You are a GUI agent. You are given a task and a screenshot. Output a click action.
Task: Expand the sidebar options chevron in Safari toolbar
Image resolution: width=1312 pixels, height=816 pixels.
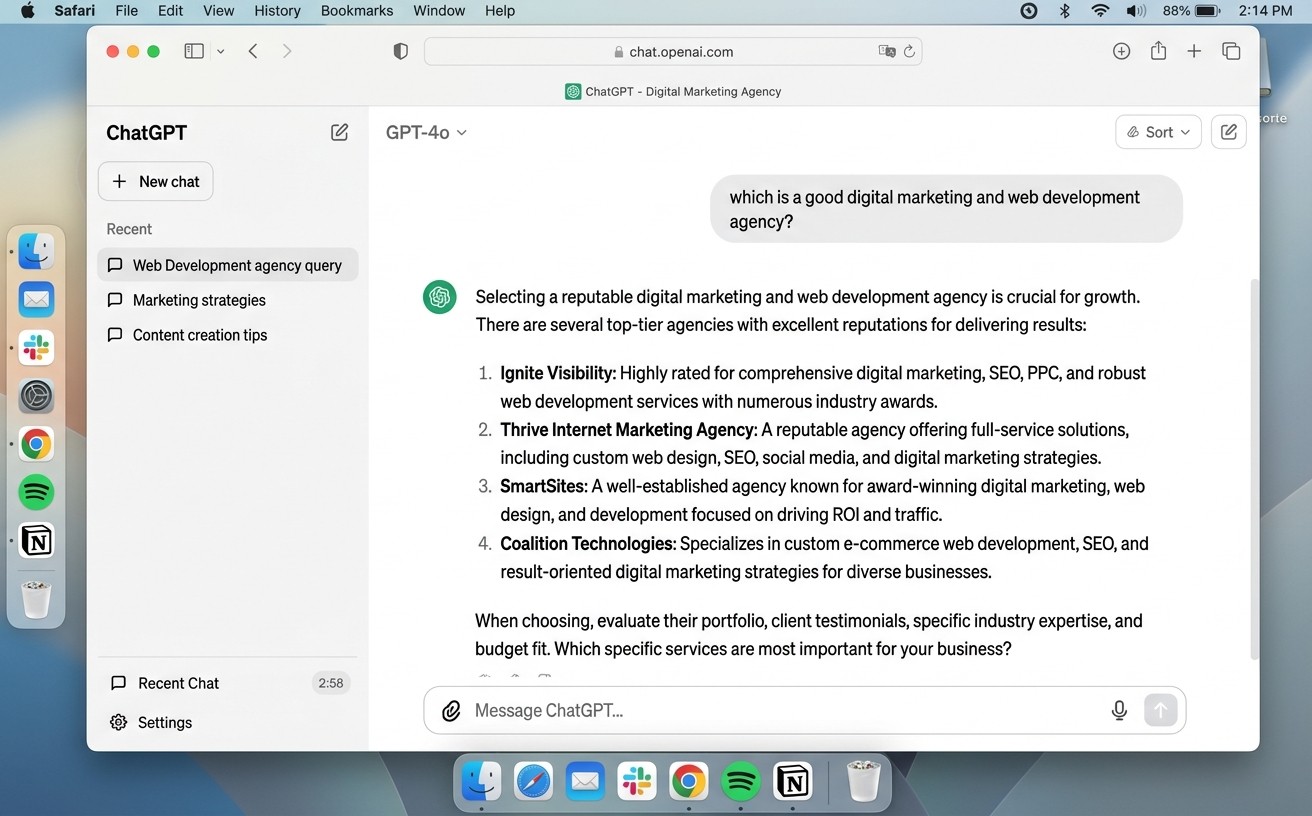pyautogui.click(x=221, y=51)
